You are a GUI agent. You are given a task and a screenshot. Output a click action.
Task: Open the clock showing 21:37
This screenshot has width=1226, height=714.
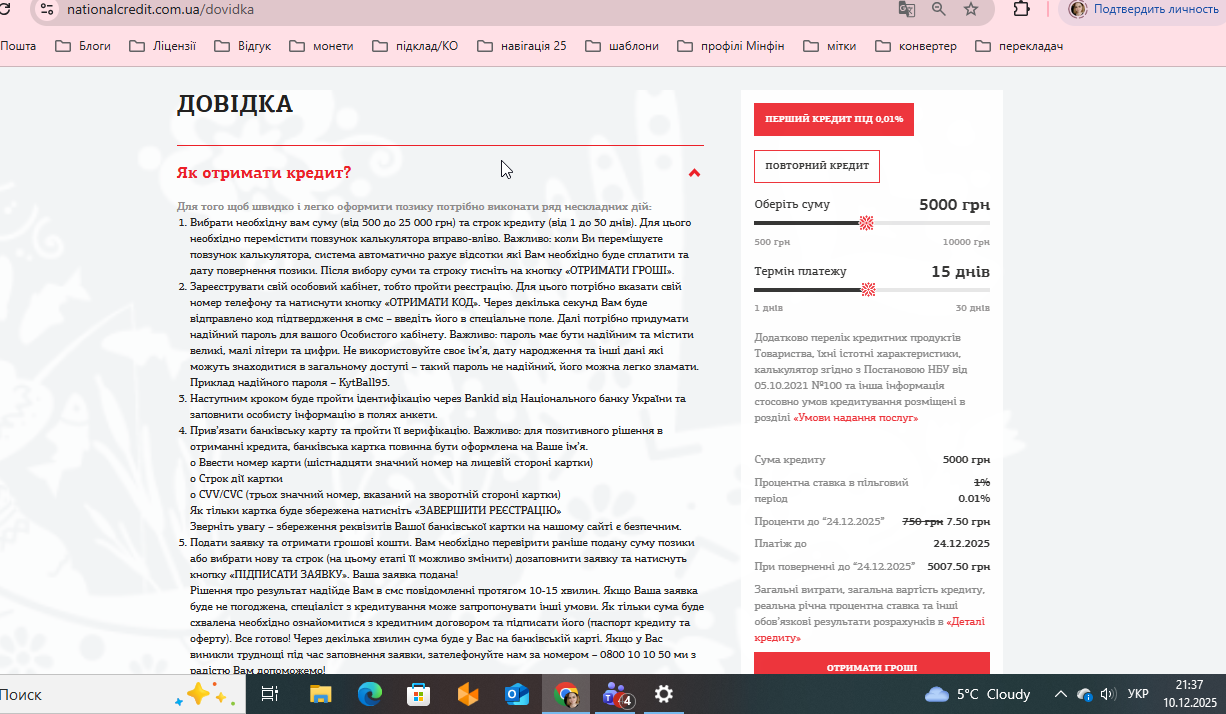click(1189, 685)
